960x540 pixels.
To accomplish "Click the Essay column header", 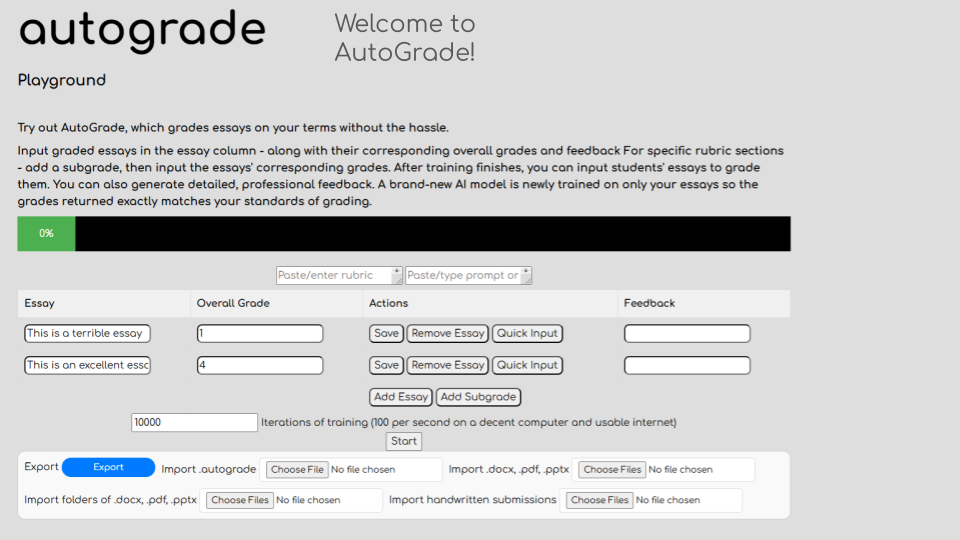I will point(104,304).
